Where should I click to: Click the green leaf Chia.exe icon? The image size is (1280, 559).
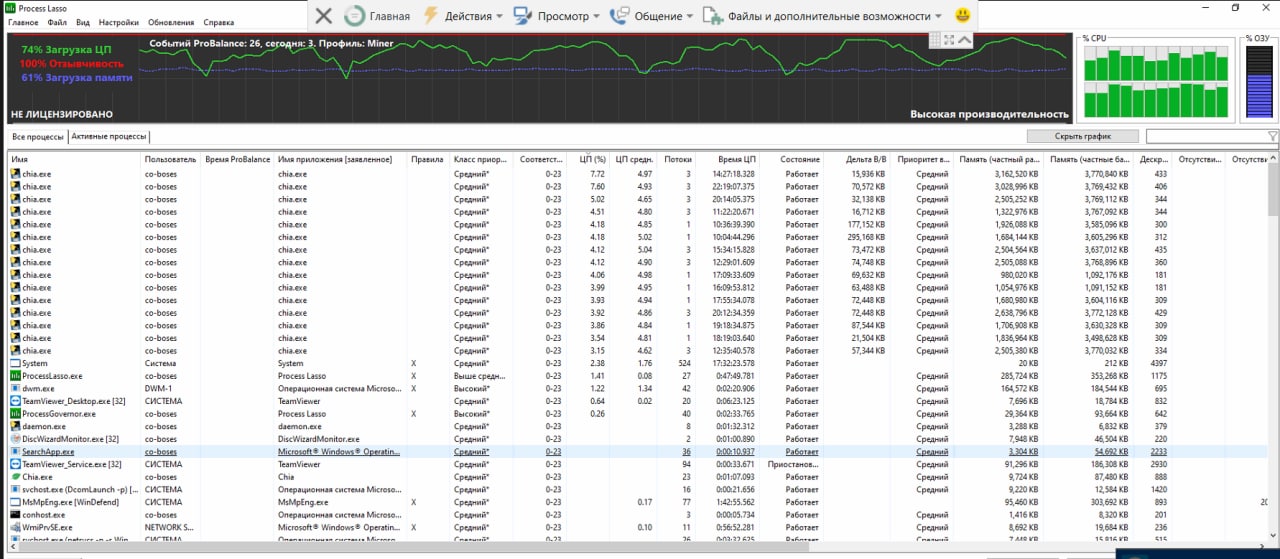pos(15,477)
